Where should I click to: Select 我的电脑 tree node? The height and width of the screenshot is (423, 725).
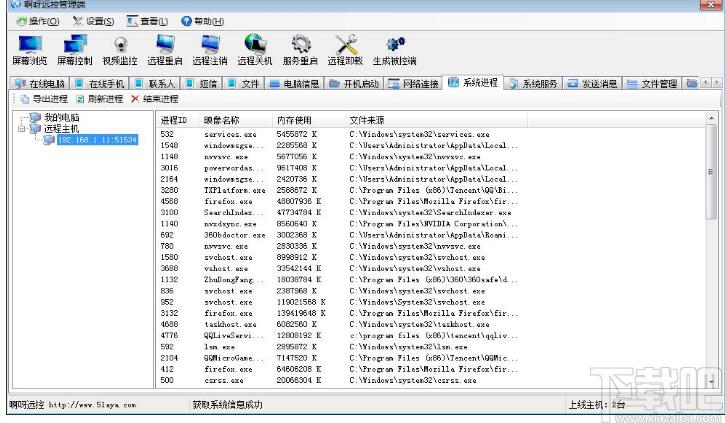click(61, 117)
